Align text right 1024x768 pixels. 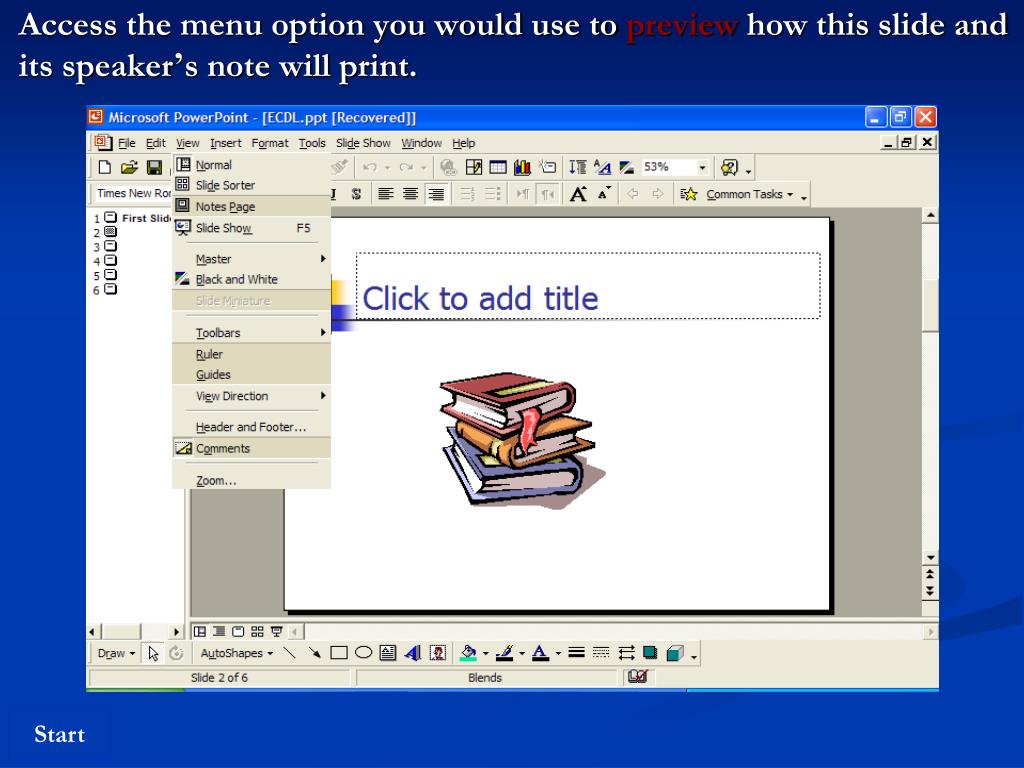coord(436,194)
